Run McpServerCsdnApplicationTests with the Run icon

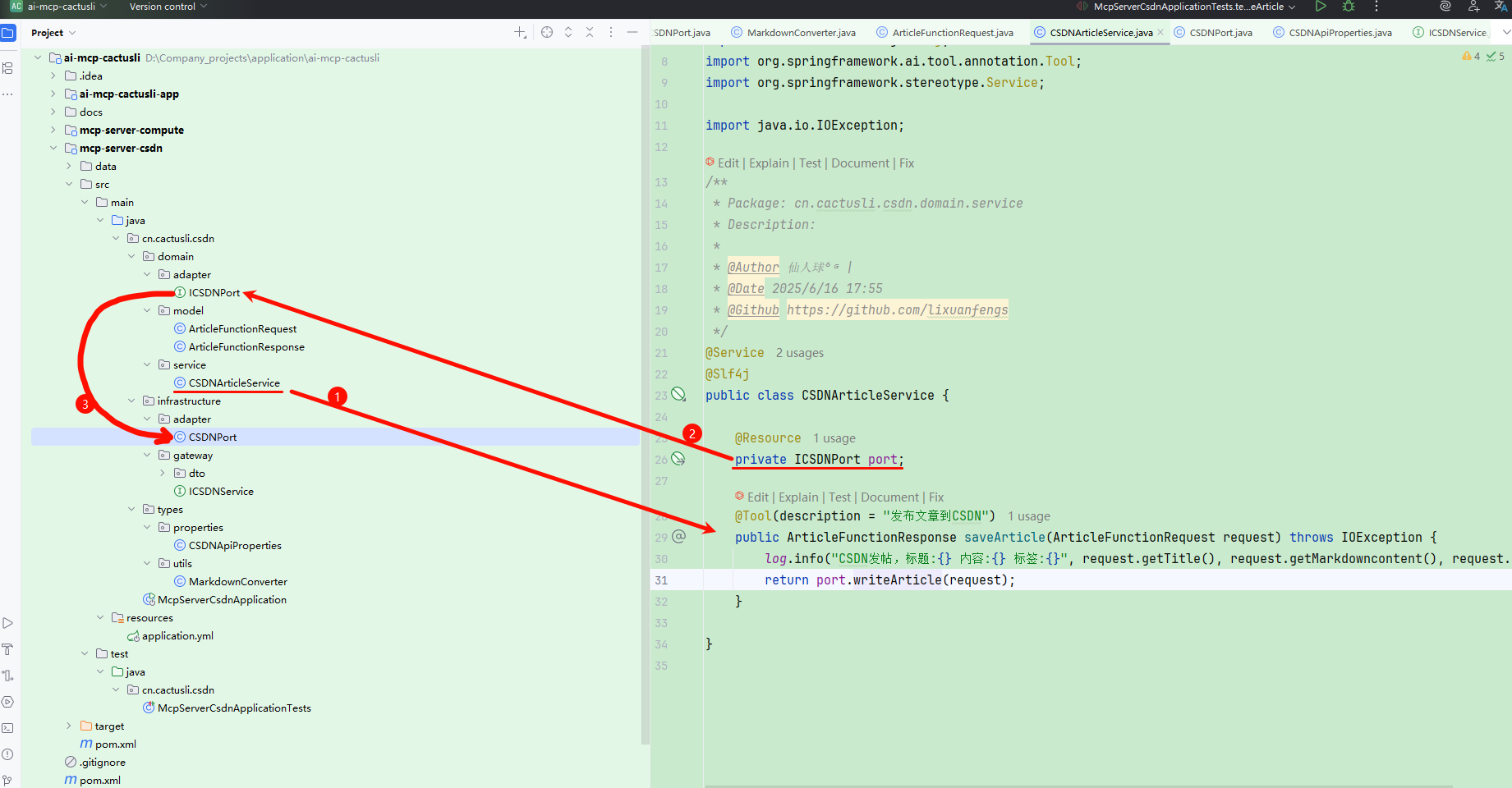(x=1321, y=7)
